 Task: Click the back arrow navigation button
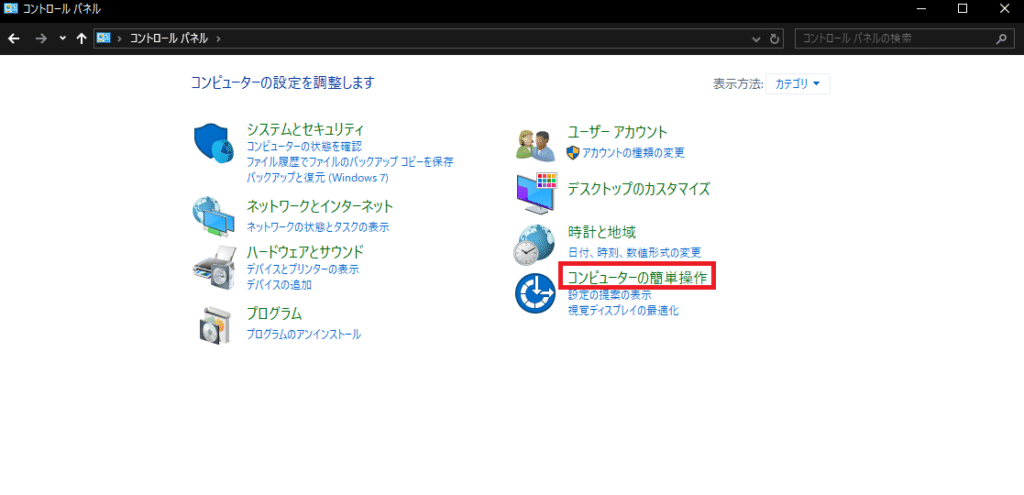tap(14, 39)
